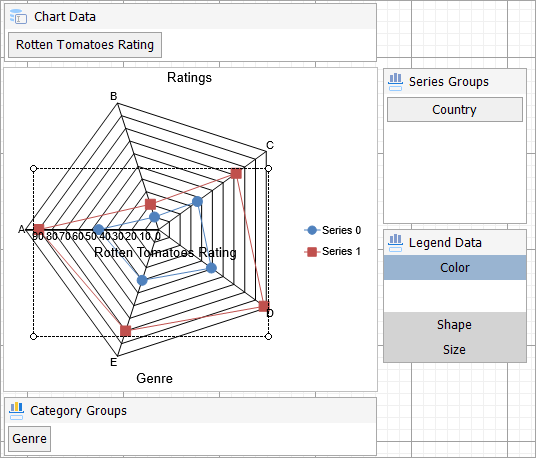Select the Country series group field
Image resolution: width=536 pixels, height=458 pixels.
coord(455,110)
